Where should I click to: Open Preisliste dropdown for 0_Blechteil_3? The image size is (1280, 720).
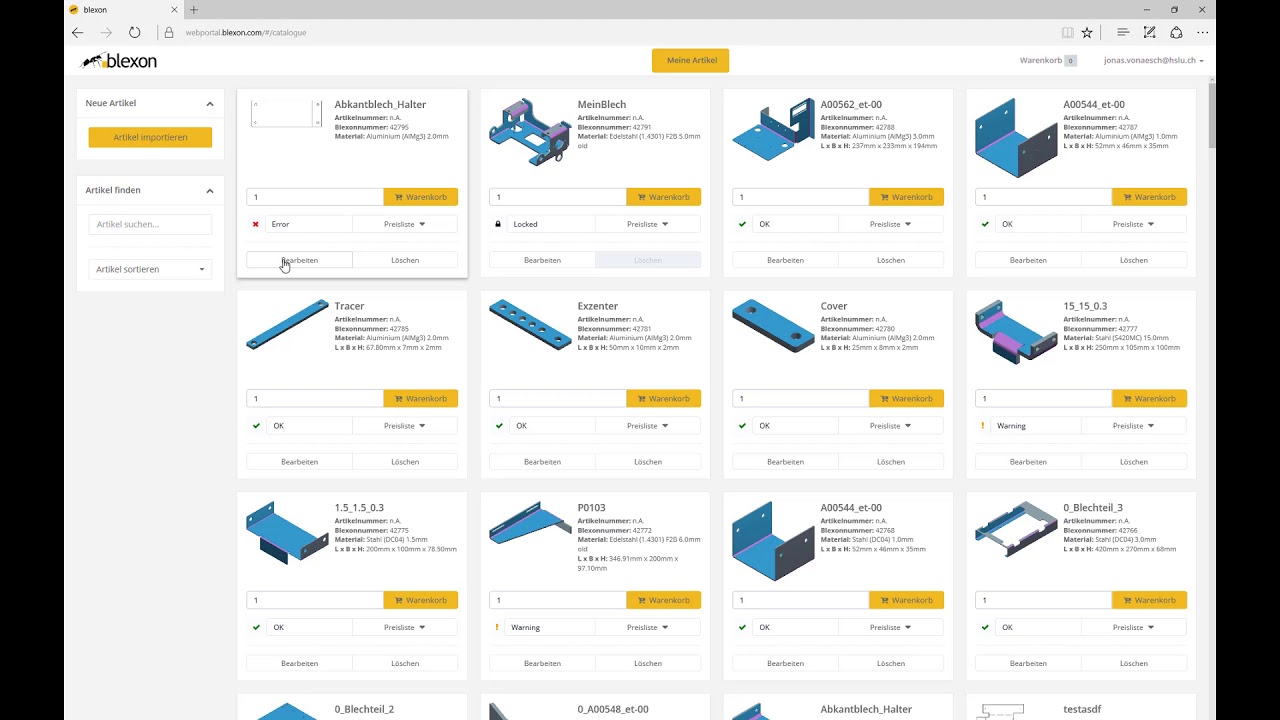click(x=1134, y=627)
